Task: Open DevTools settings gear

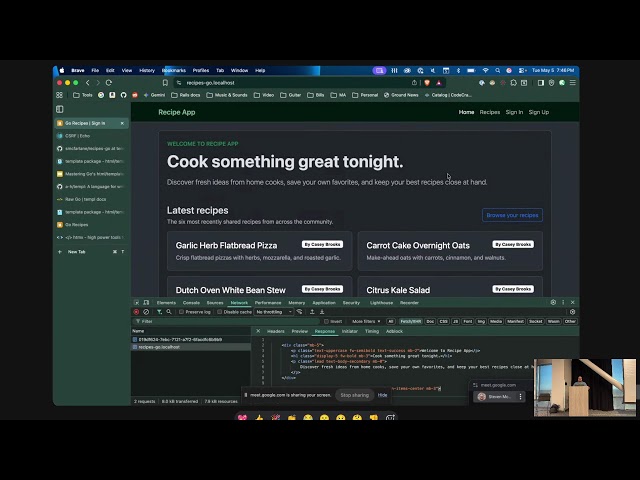Action: pyautogui.click(x=553, y=302)
